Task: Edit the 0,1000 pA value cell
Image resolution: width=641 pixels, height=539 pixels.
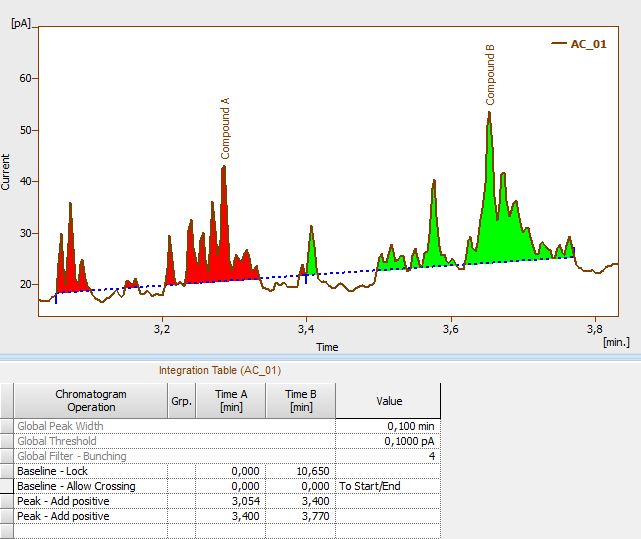Action: pos(388,441)
